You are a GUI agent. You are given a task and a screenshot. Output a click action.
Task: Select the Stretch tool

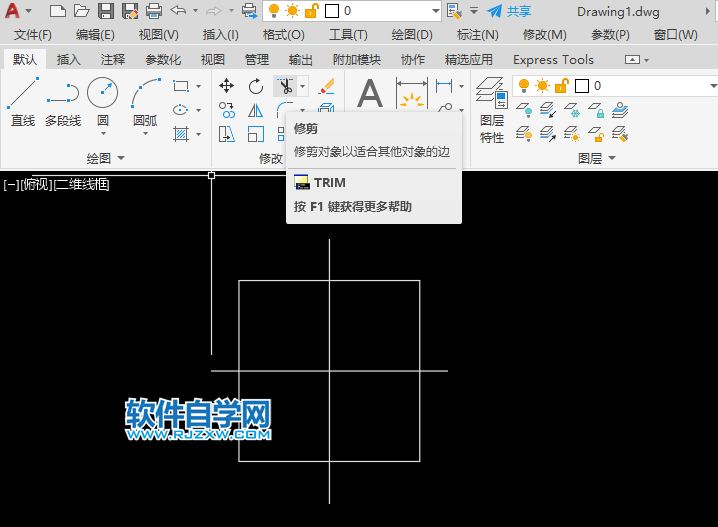tap(226, 134)
